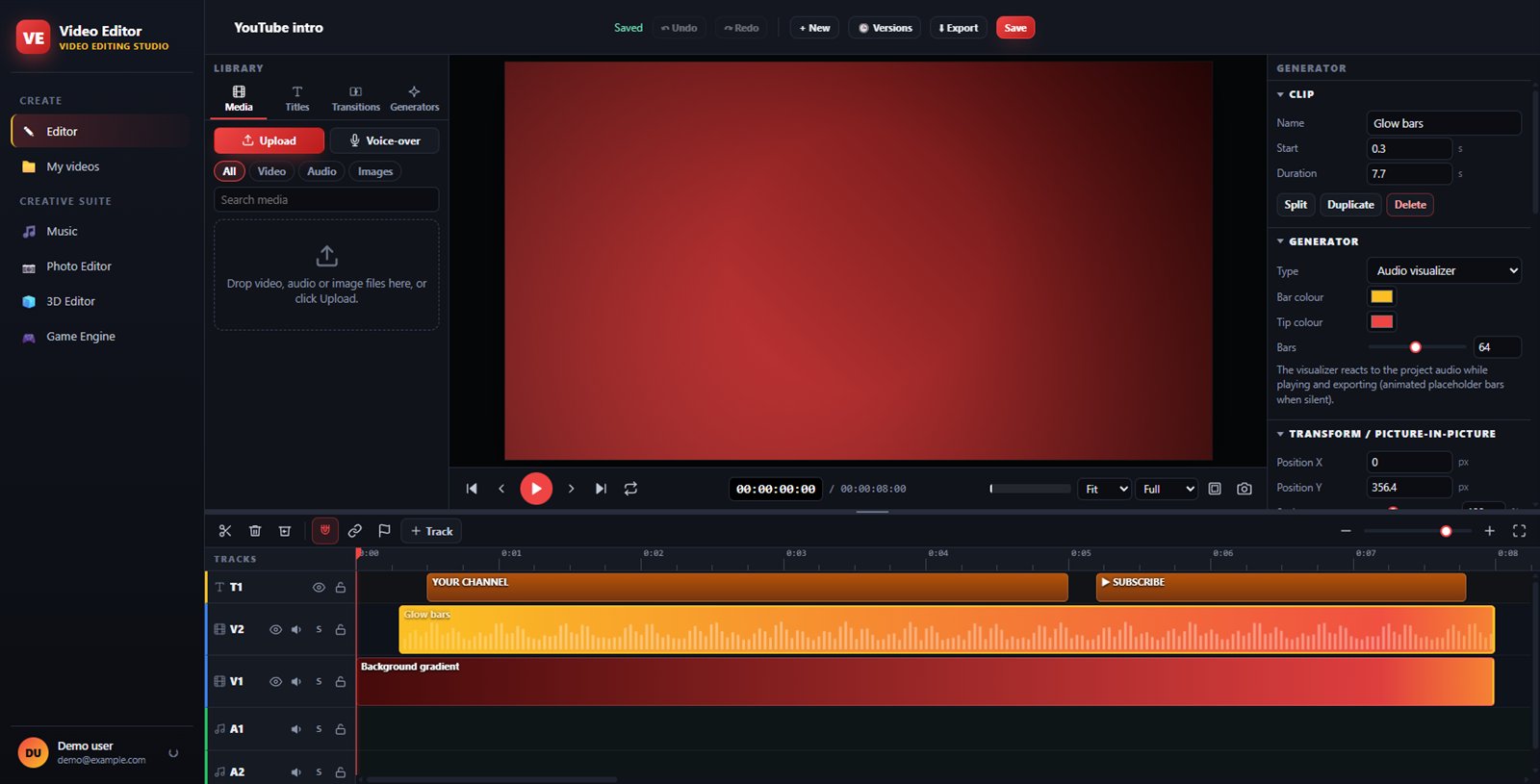Open the 3D Editor from sidebar

pyautogui.click(x=102, y=301)
